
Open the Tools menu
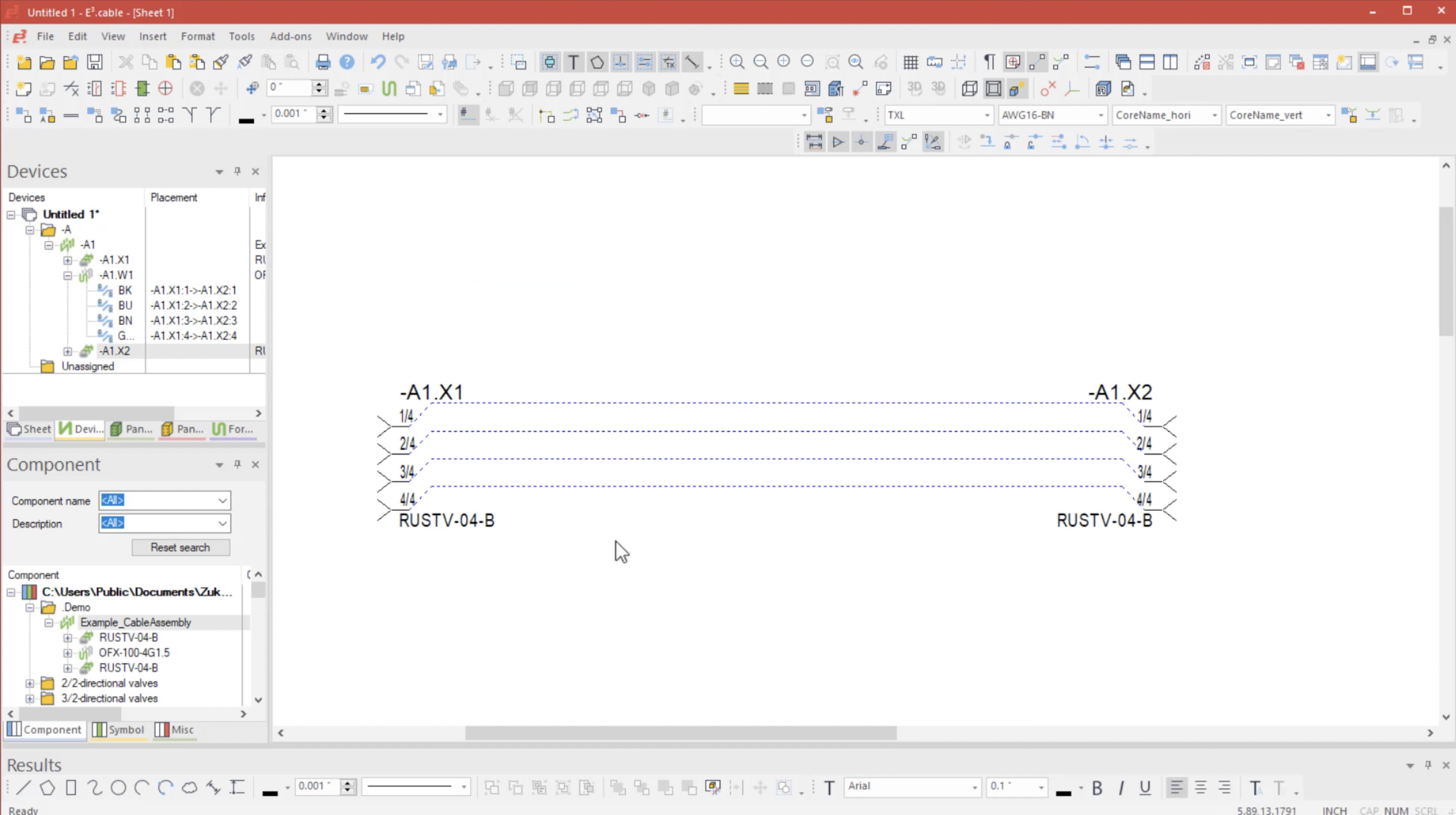coord(242,36)
